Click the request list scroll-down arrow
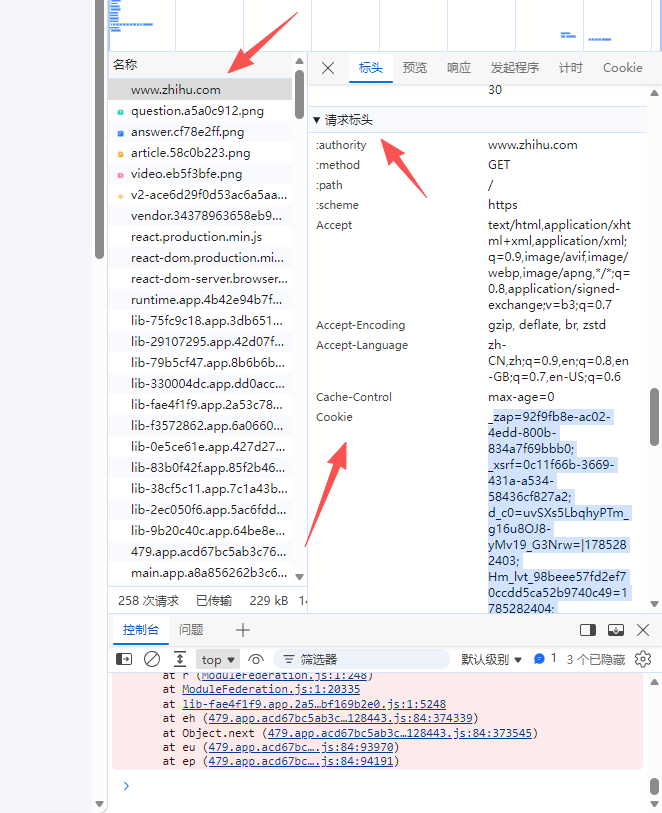 coord(299,577)
